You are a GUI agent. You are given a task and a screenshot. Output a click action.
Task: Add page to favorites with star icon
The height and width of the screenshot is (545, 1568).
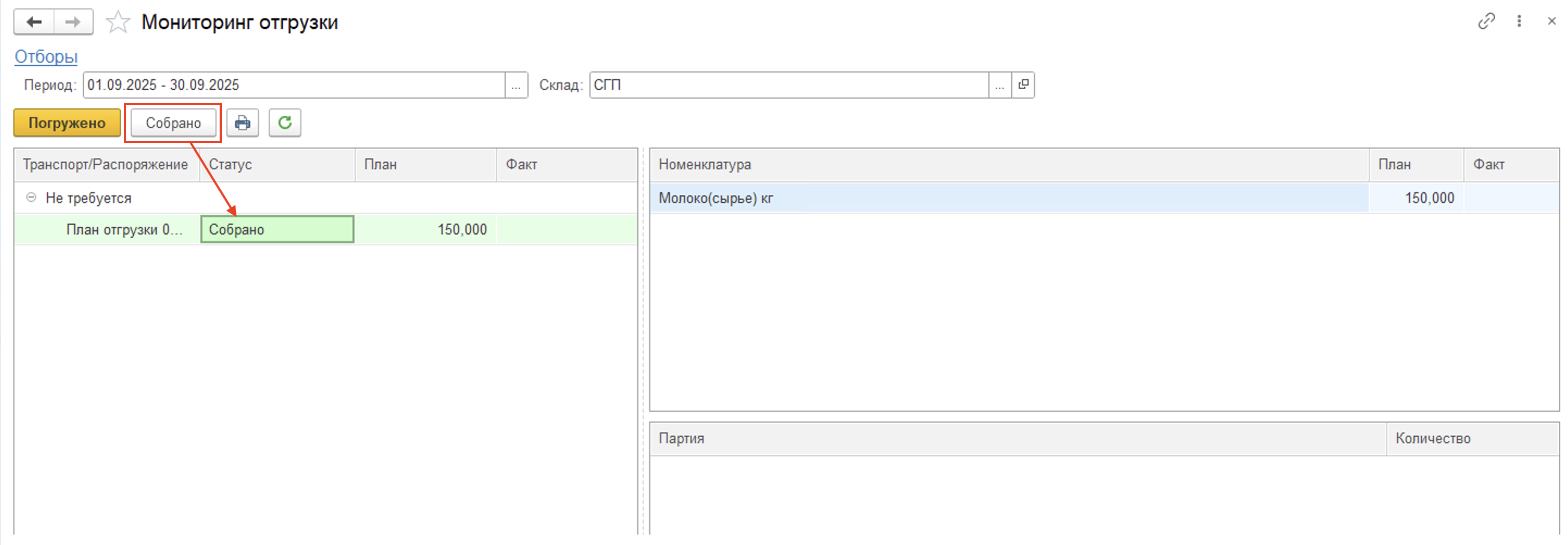tap(117, 22)
